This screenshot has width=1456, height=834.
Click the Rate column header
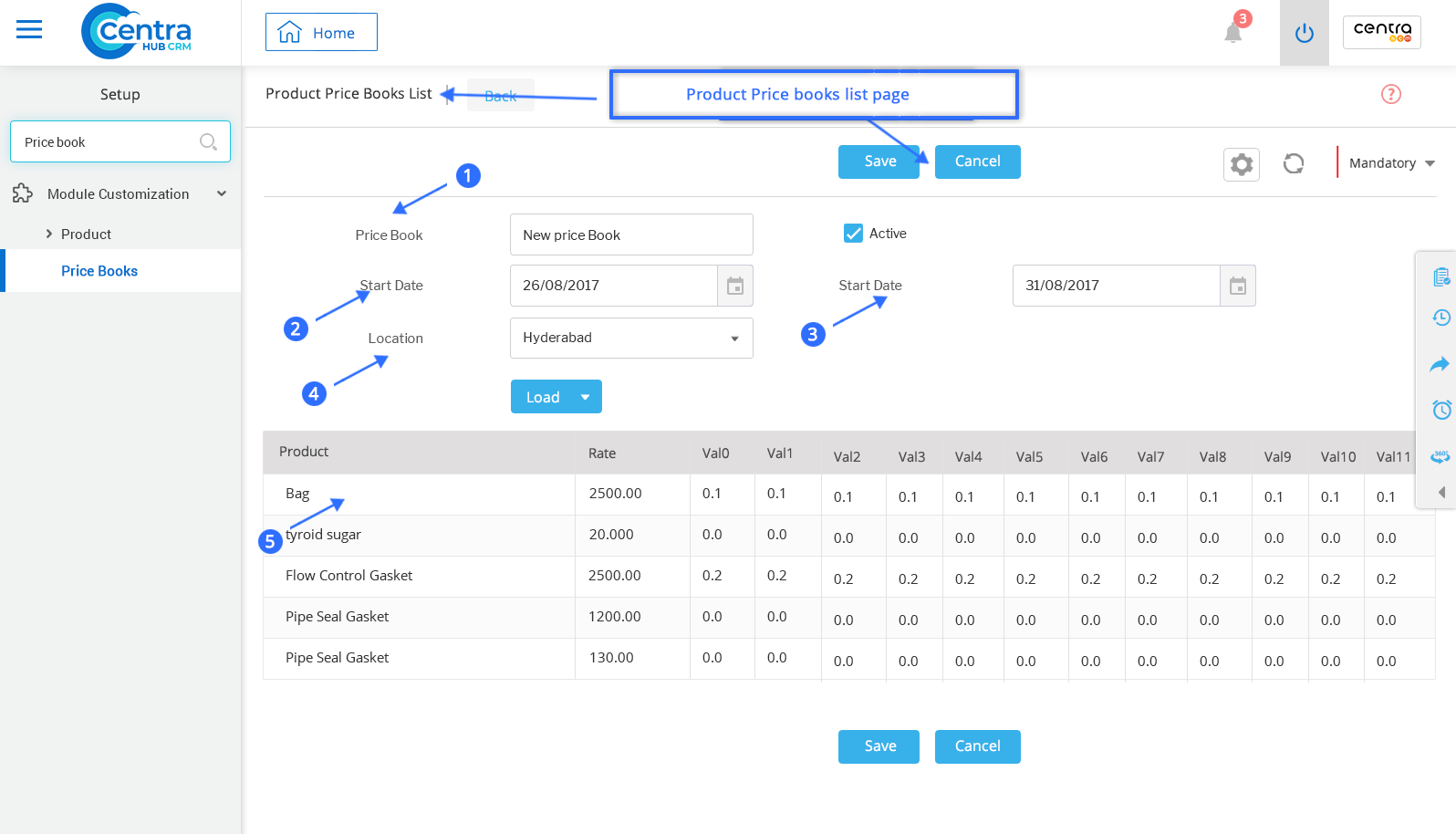[x=602, y=453]
